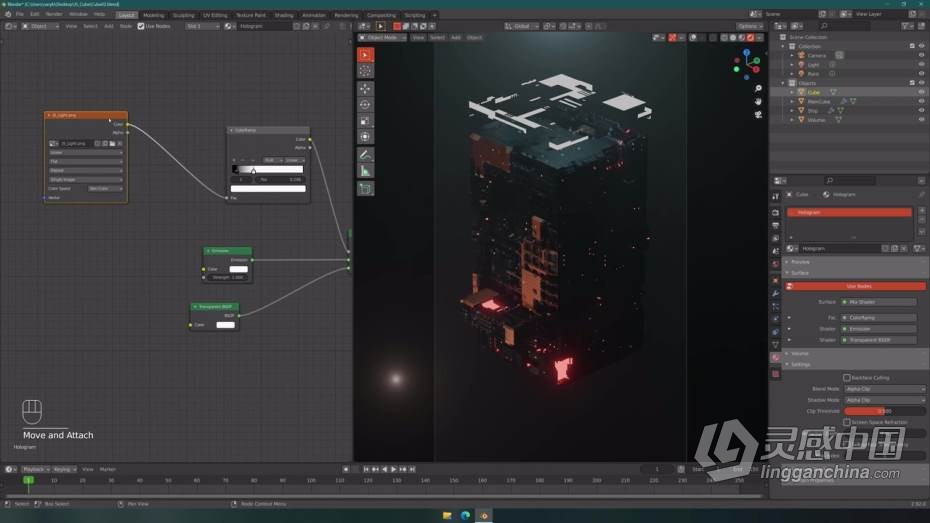Image resolution: width=930 pixels, height=523 pixels.
Task: Click the navigation gizmo in viewport
Action: click(x=747, y=63)
